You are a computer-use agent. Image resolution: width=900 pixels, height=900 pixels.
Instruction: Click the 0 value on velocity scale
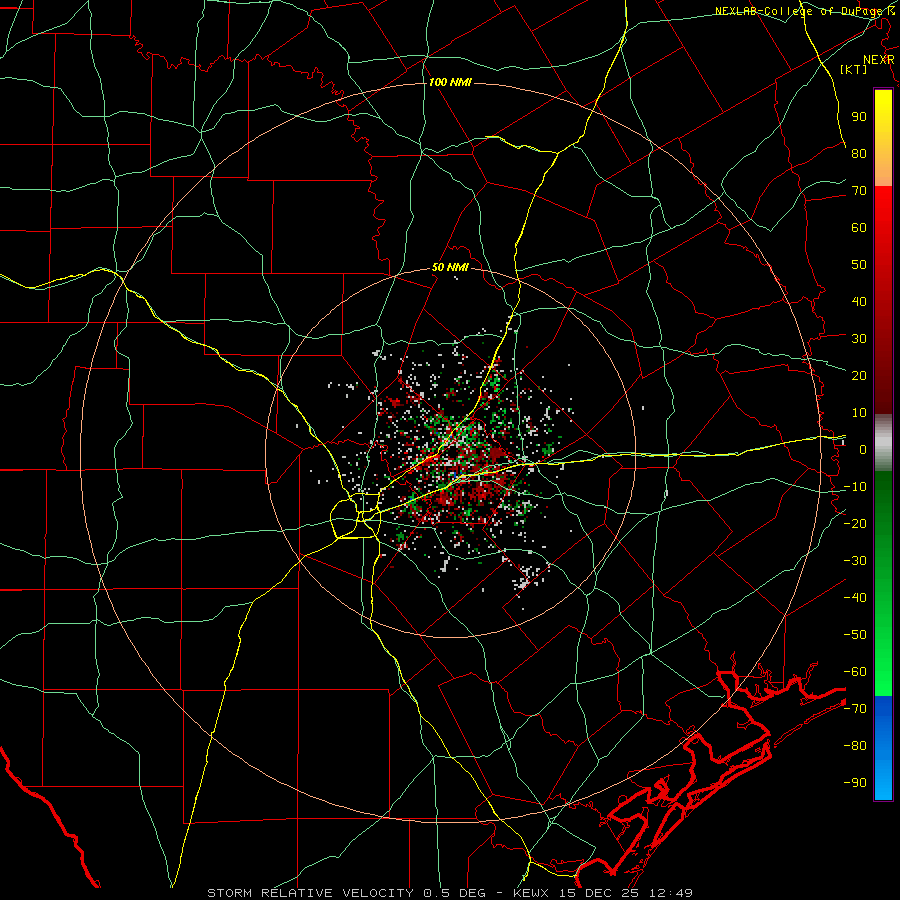pos(863,449)
